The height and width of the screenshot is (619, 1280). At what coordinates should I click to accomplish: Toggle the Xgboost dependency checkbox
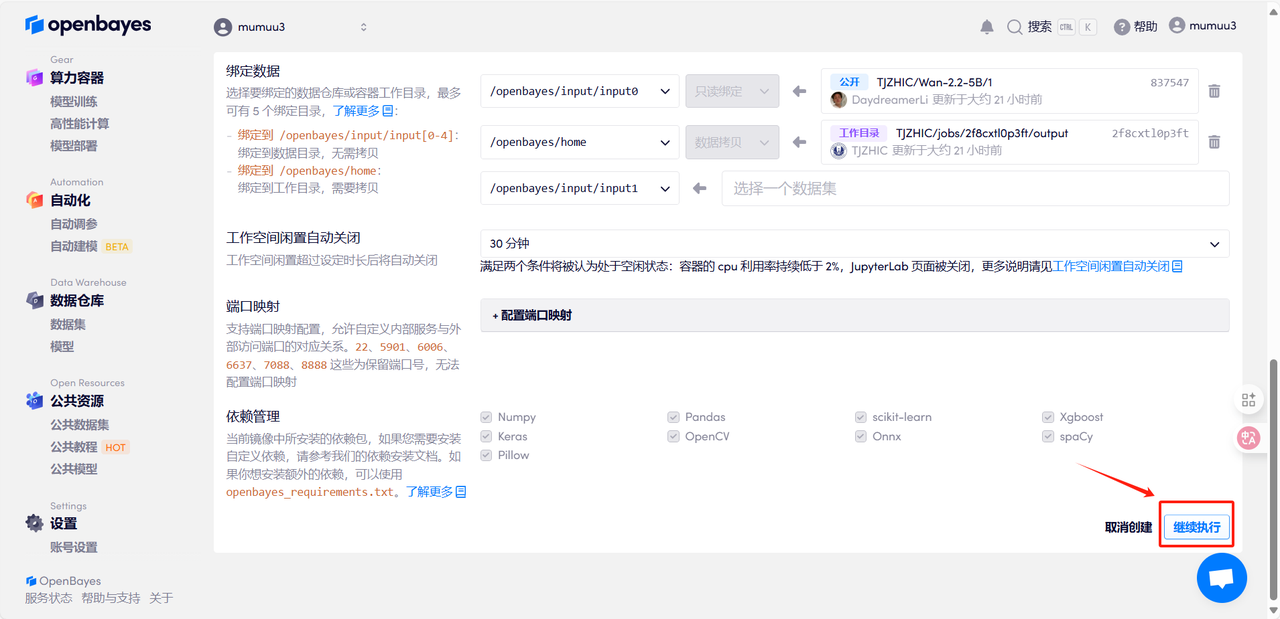tap(1048, 417)
